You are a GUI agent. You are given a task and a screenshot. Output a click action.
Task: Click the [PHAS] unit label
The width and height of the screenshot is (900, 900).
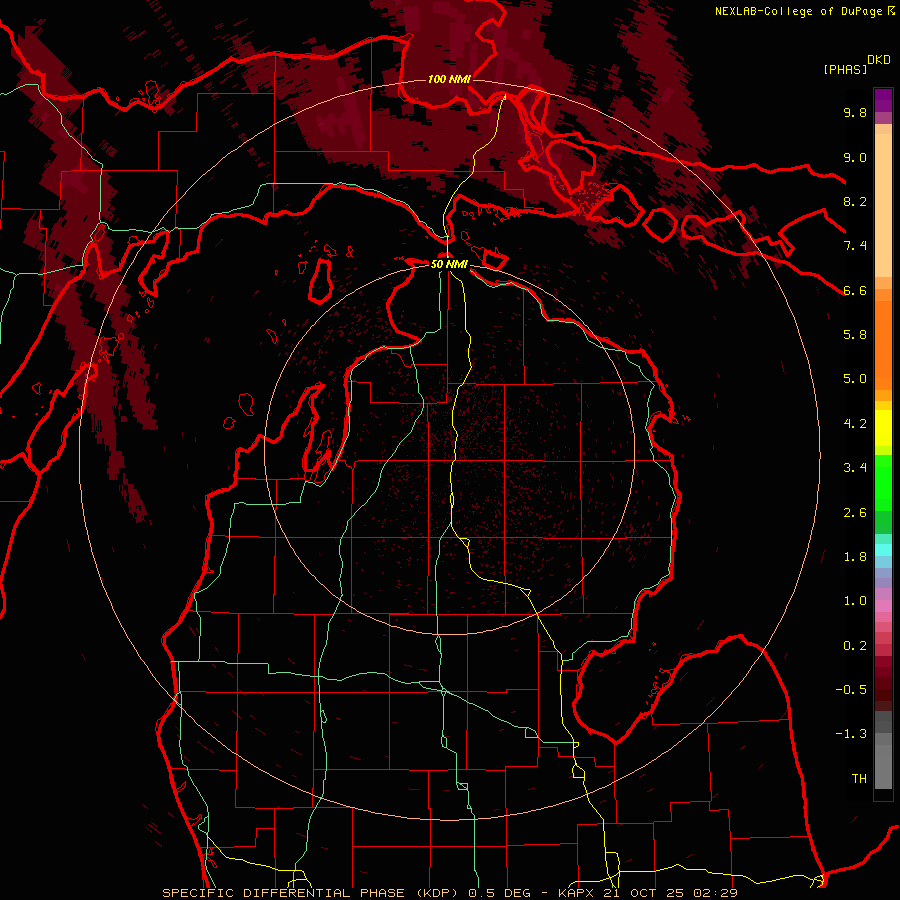coord(845,69)
